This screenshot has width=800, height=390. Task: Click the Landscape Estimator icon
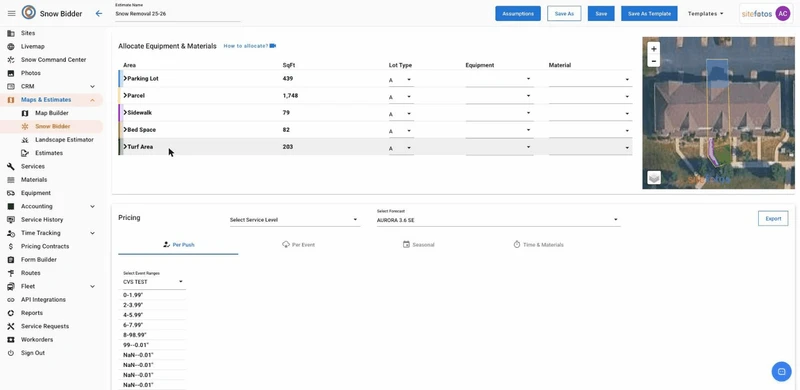pos(24,139)
